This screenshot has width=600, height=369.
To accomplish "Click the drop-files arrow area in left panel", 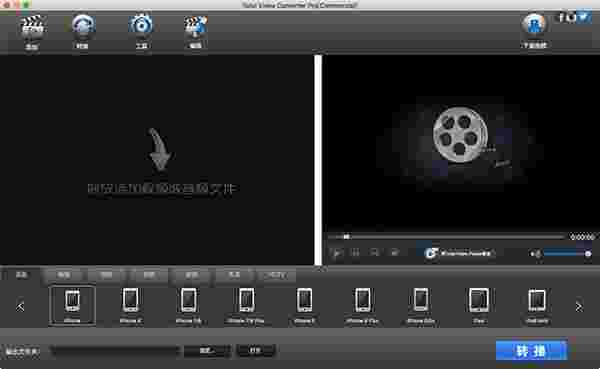I will coord(160,150).
